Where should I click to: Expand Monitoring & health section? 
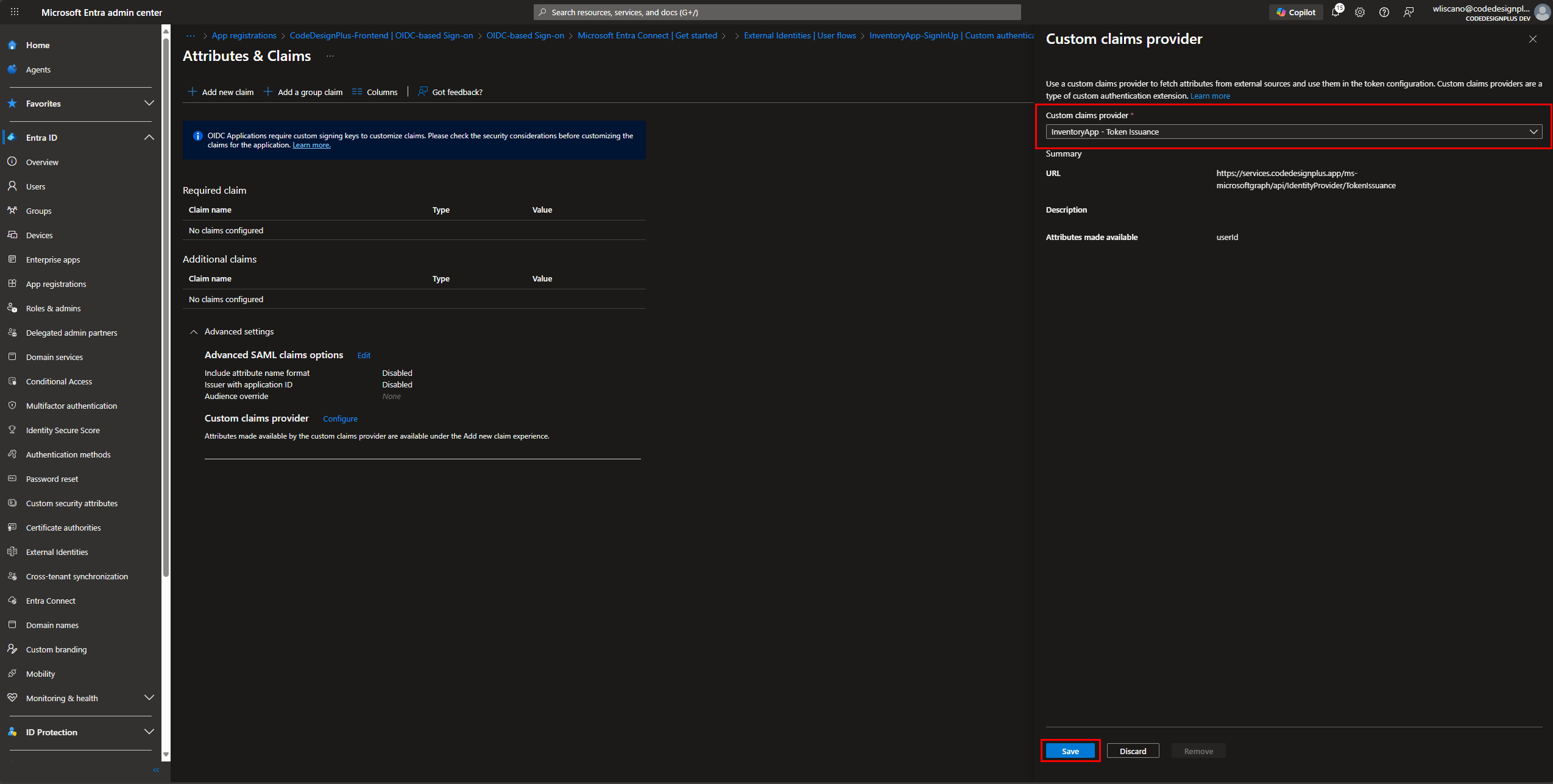coord(149,698)
